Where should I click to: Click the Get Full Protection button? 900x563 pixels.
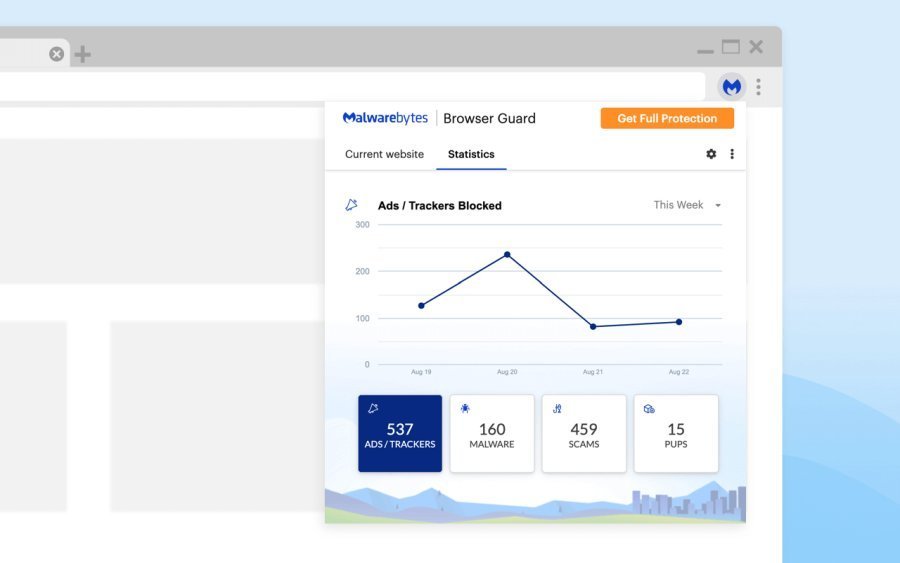click(667, 118)
